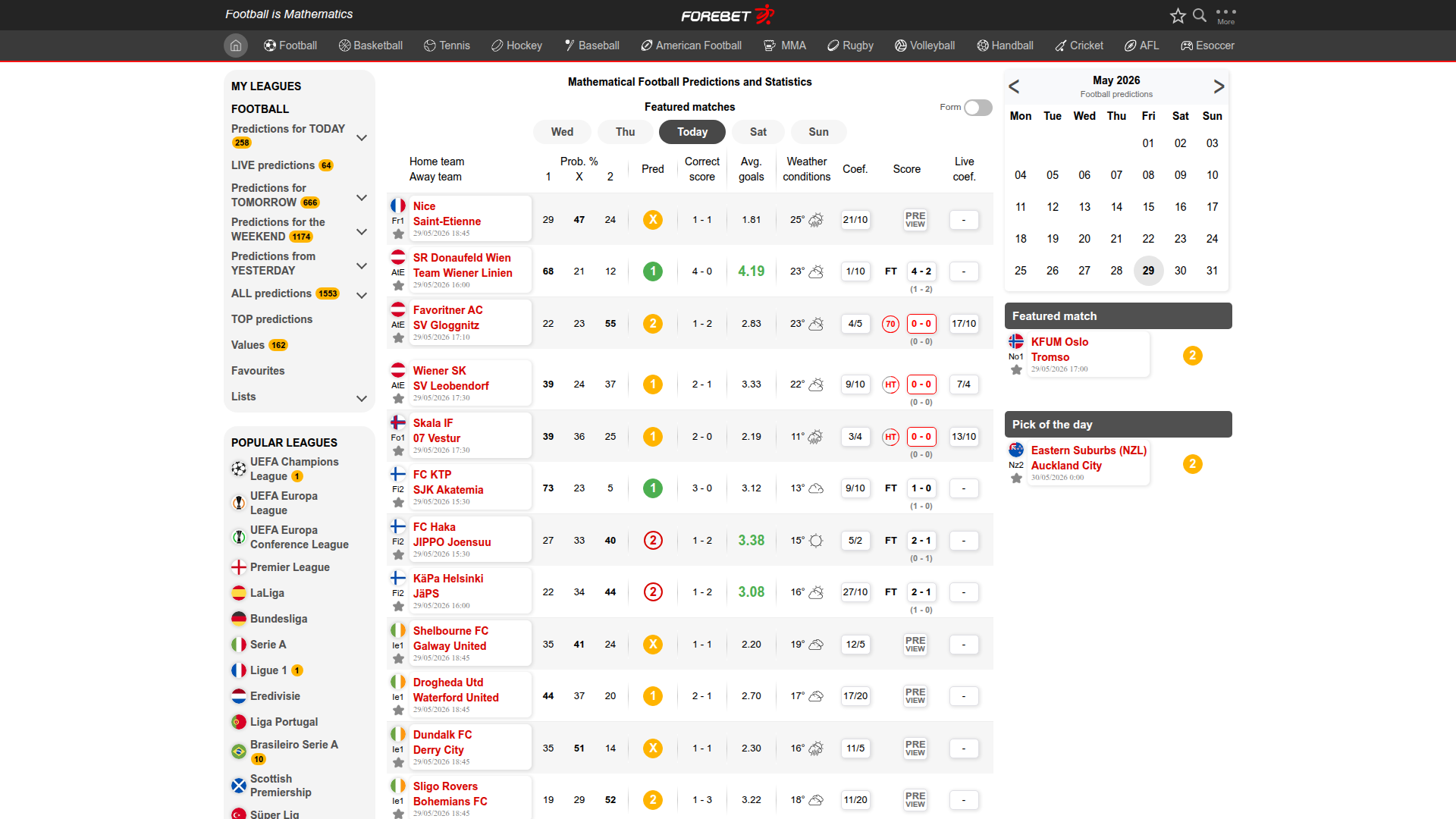The image size is (1456, 819).
Task: Favourite the Wiener SK match star
Action: [x=398, y=399]
